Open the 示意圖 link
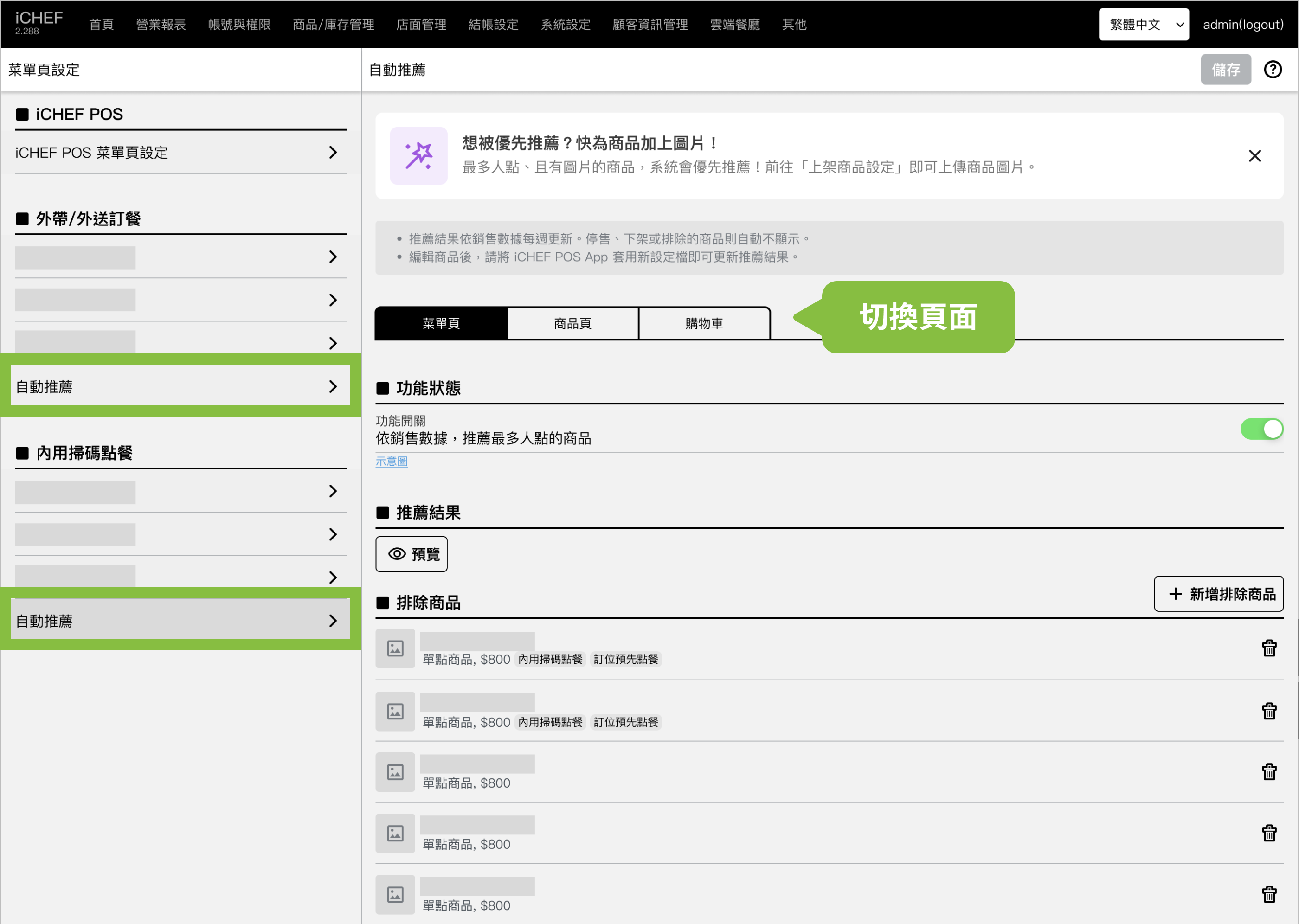The width and height of the screenshot is (1299, 924). (392, 462)
